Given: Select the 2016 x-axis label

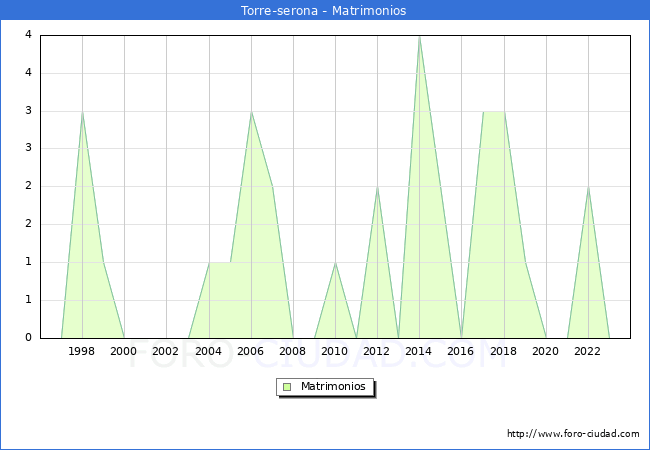Looking at the screenshot, I should point(461,351).
